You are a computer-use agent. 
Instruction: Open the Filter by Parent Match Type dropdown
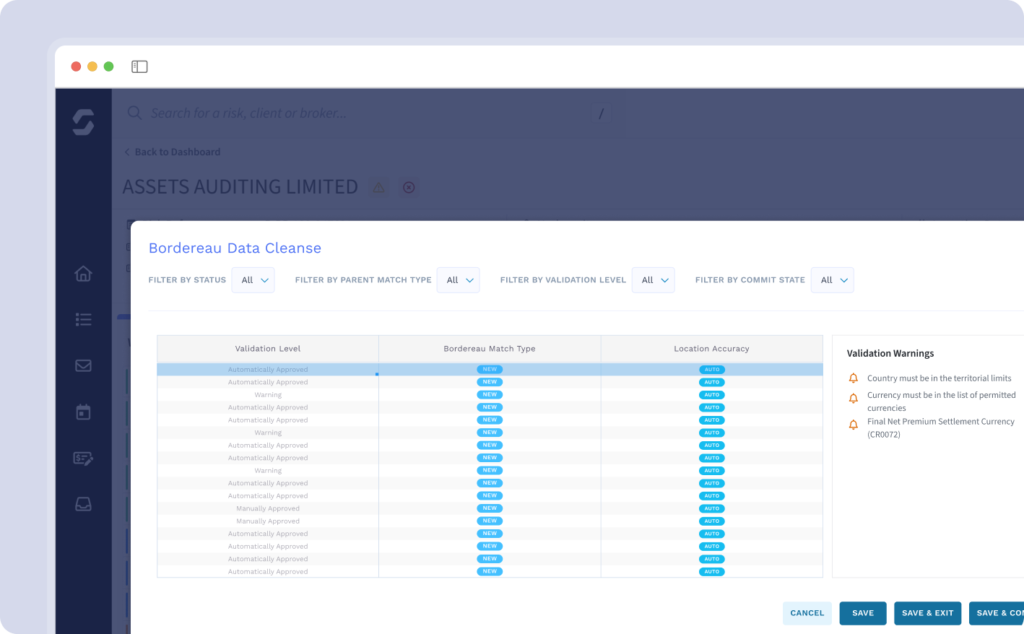click(458, 280)
